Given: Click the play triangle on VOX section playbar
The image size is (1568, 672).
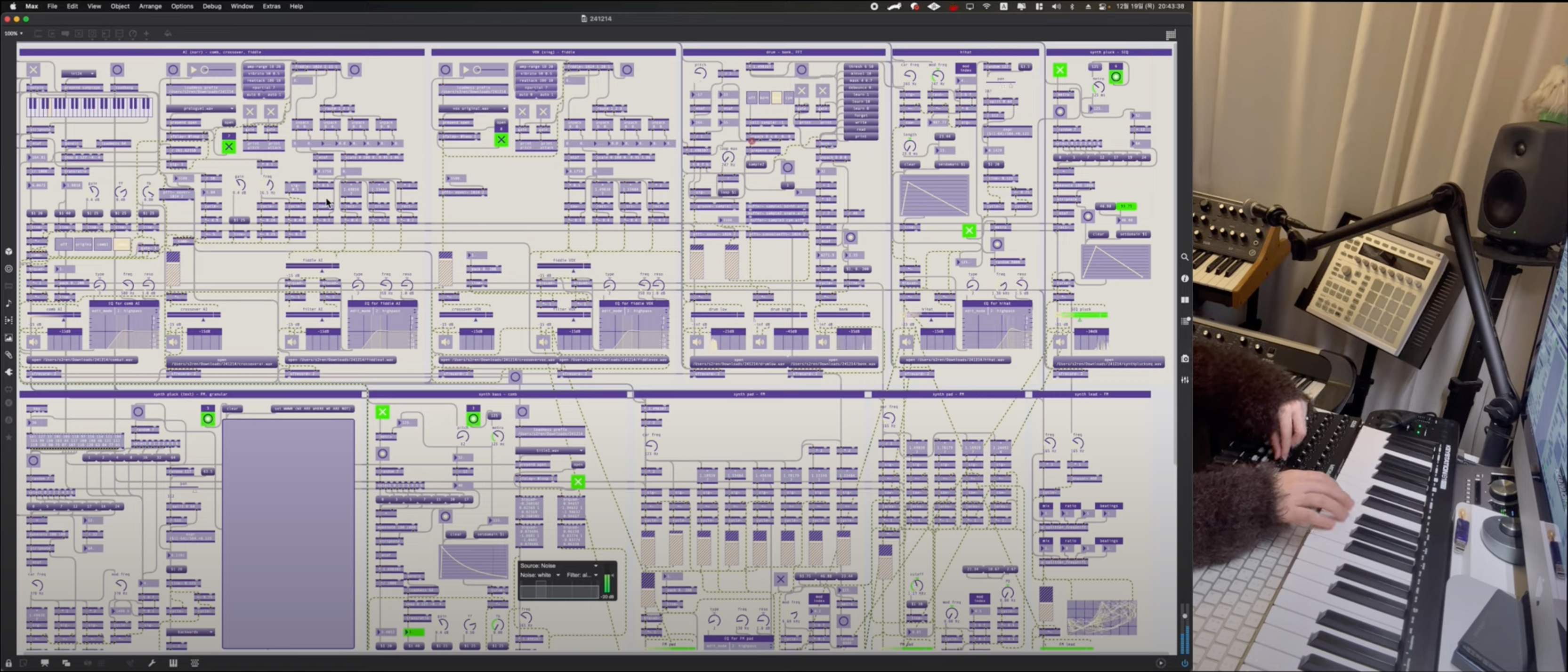Looking at the screenshot, I should coord(466,70).
